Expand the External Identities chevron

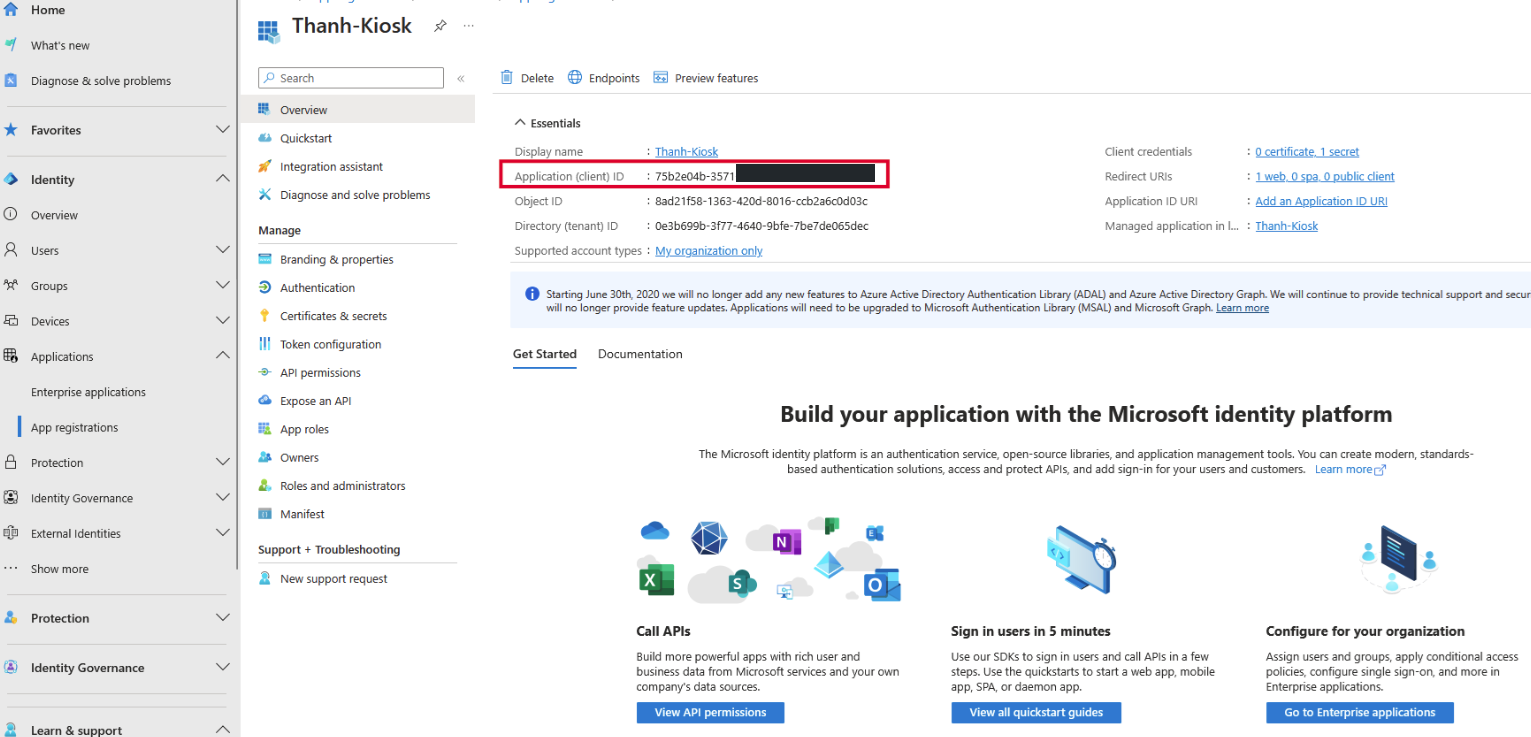tap(223, 533)
